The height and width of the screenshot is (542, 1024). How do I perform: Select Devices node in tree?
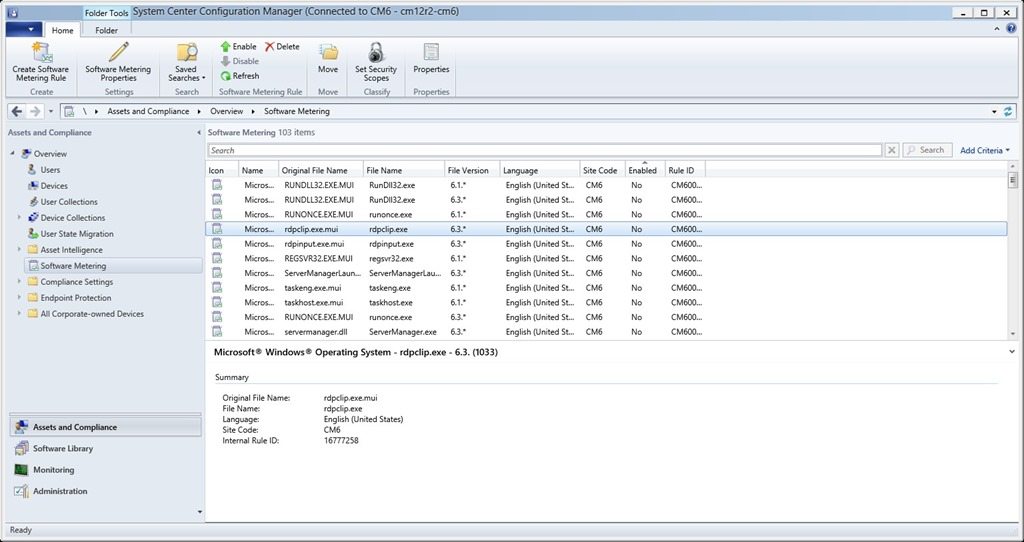click(54, 186)
